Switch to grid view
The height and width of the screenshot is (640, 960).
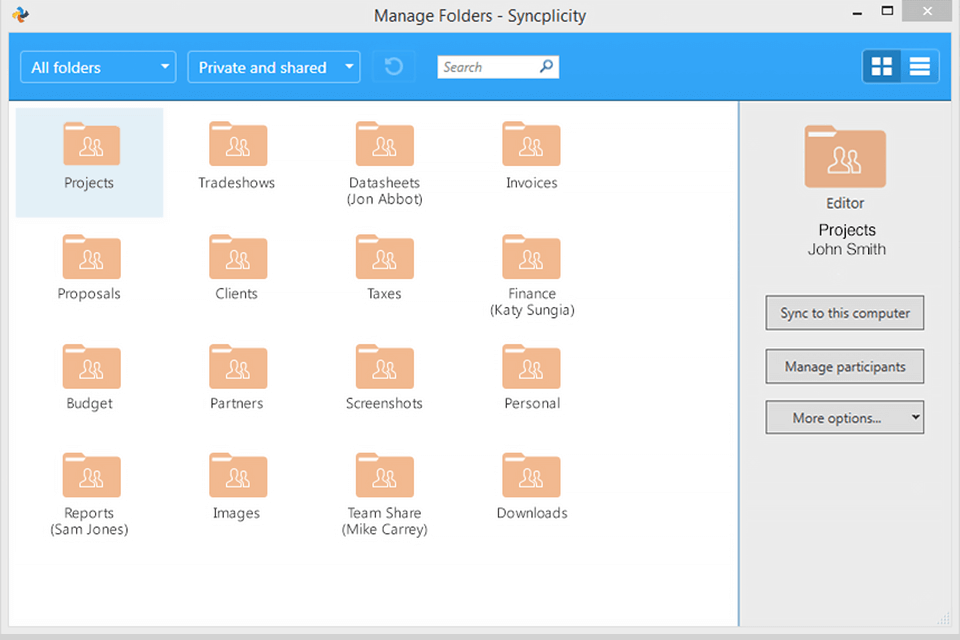click(x=882, y=66)
